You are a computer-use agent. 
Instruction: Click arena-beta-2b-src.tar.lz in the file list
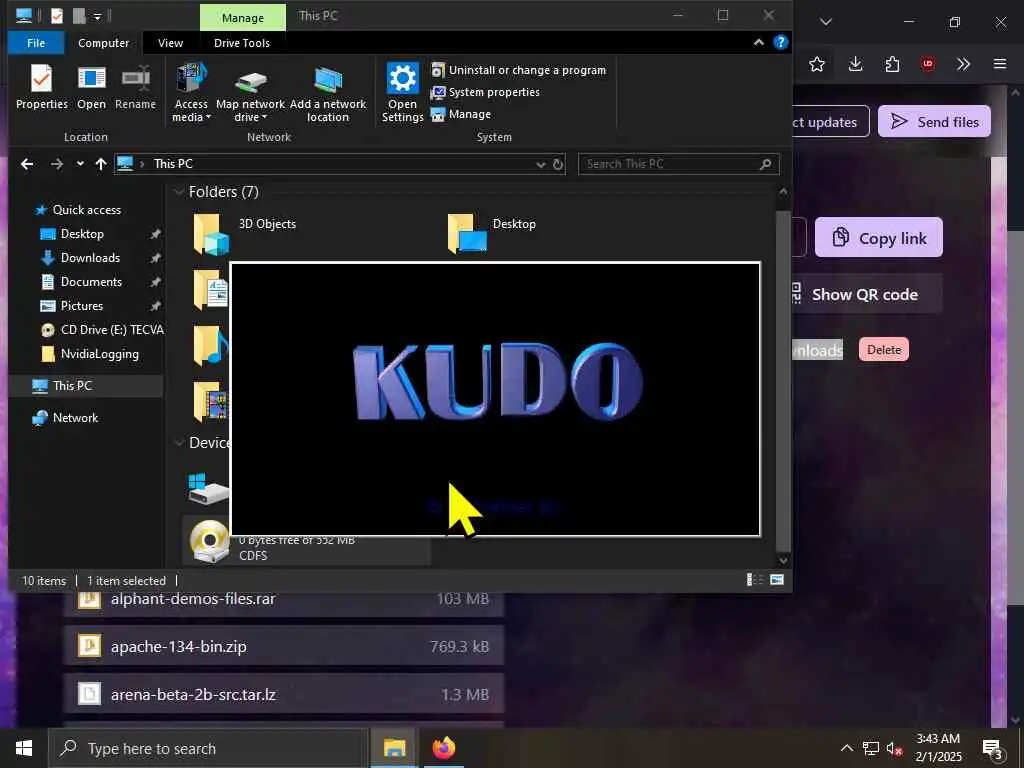click(x=283, y=694)
